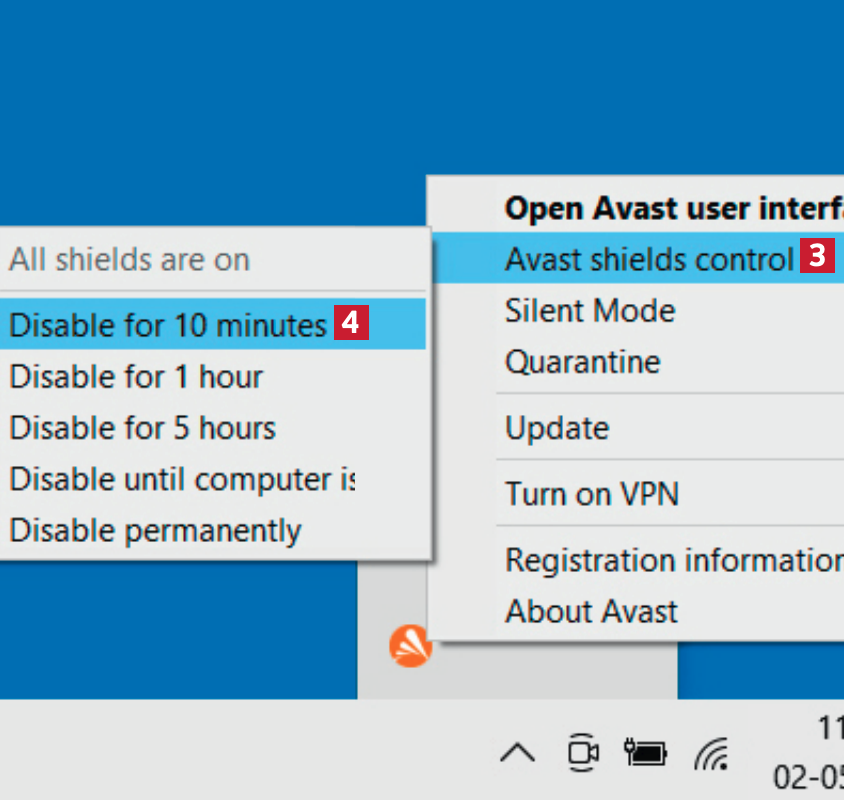
Task: Toggle Silent Mode in Avast menu
Action: pyautogui.click(x=590, y=310)
